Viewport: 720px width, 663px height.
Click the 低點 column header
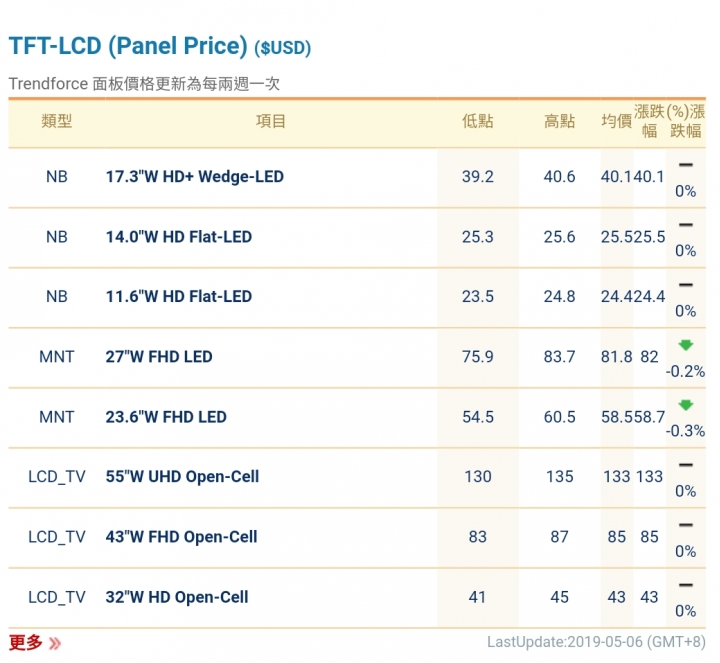pyautogui.click(x=478, y=122)
